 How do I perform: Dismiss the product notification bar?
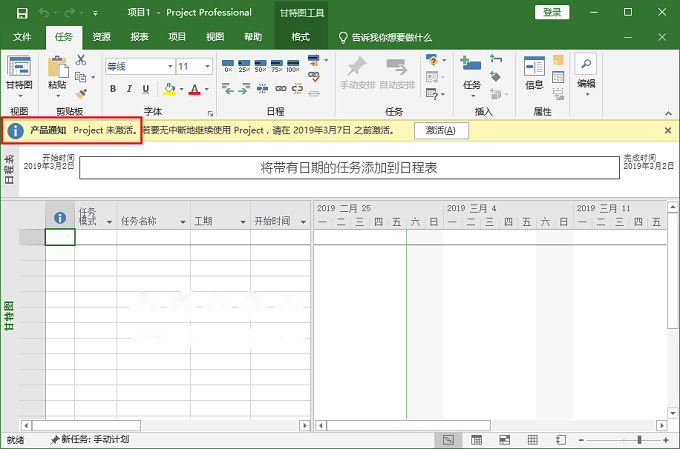point(668,130)
